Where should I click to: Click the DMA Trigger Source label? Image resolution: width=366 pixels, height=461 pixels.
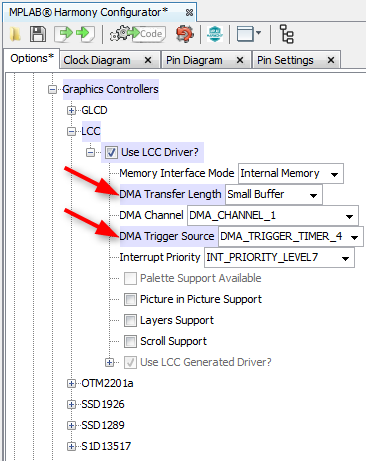(167, 236)
